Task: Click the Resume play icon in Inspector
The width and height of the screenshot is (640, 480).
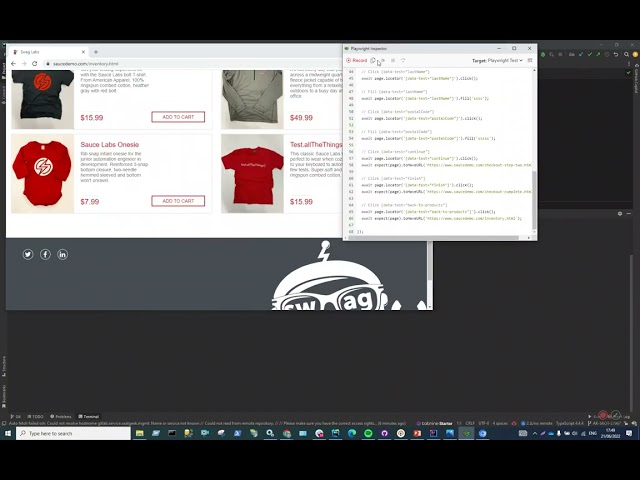Action: (383, 60)
